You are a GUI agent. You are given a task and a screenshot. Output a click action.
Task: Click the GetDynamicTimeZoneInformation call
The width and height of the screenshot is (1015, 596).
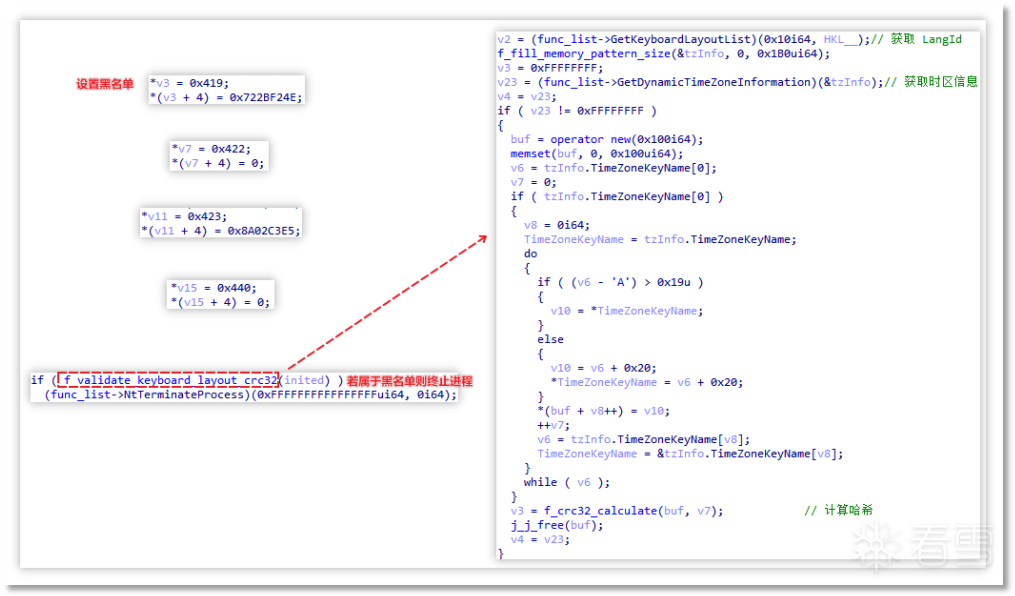coord(690,82)
